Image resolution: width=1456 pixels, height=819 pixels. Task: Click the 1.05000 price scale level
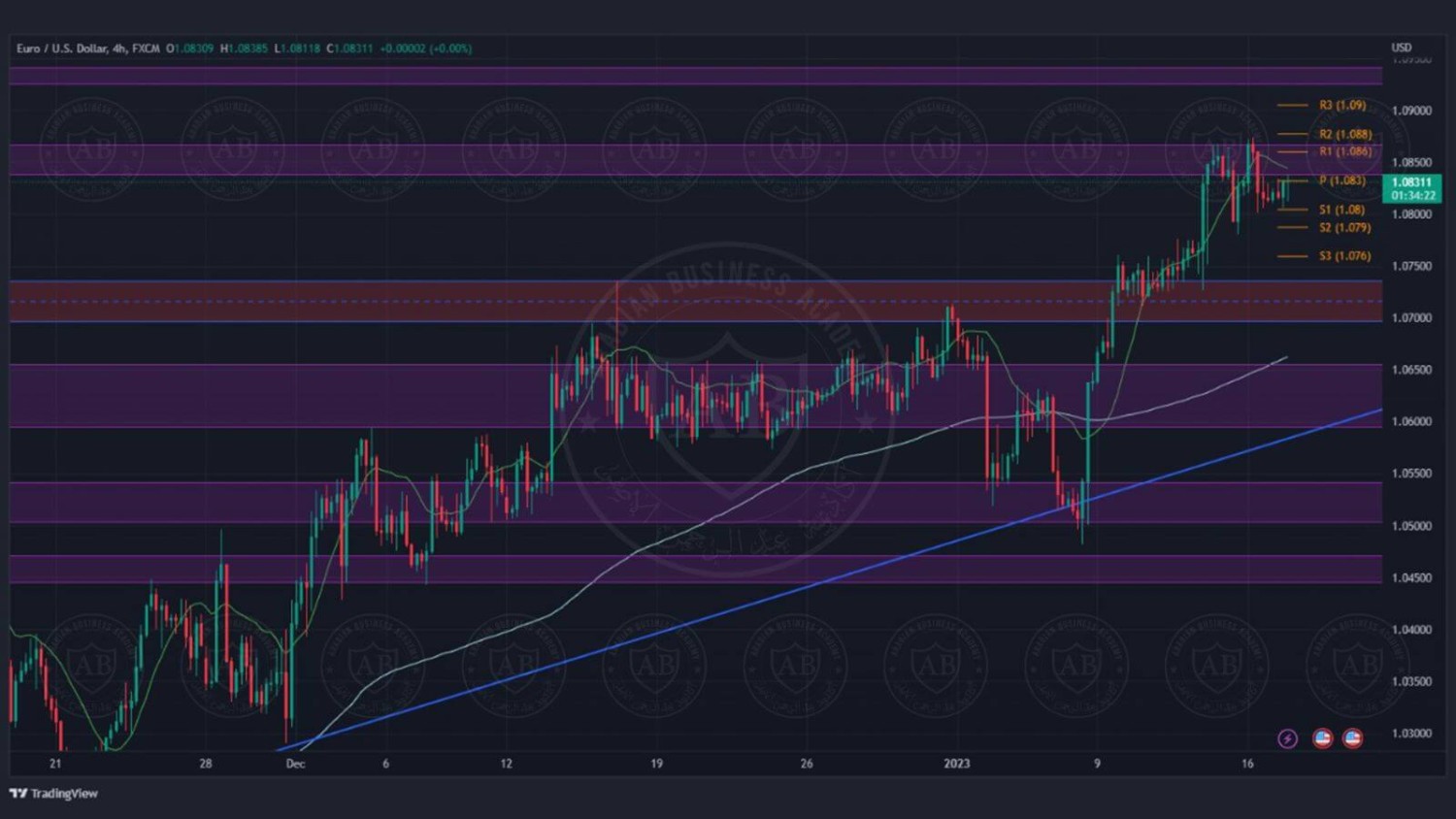click(x=1411, y=526)
